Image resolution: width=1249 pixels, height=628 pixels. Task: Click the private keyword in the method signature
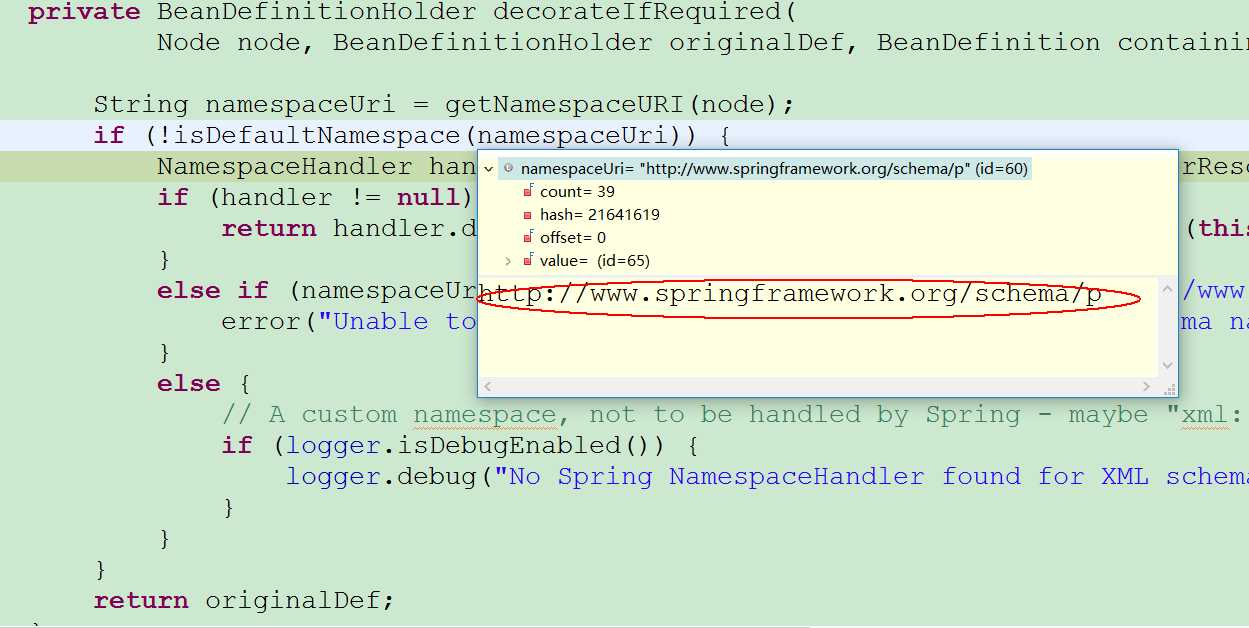click(x=84, y=13)
